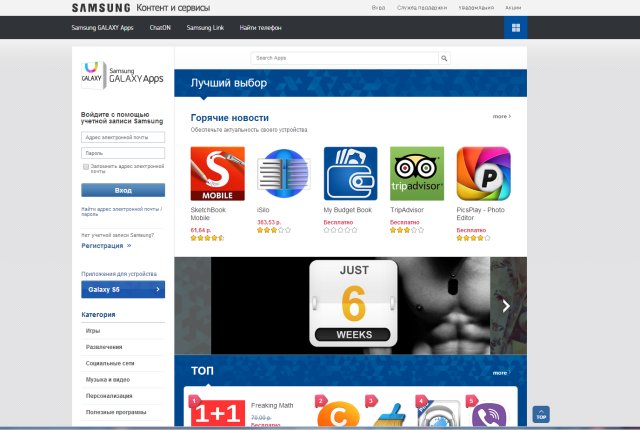Open the PicsPlay Photo Editor icon

coord(483,173)
